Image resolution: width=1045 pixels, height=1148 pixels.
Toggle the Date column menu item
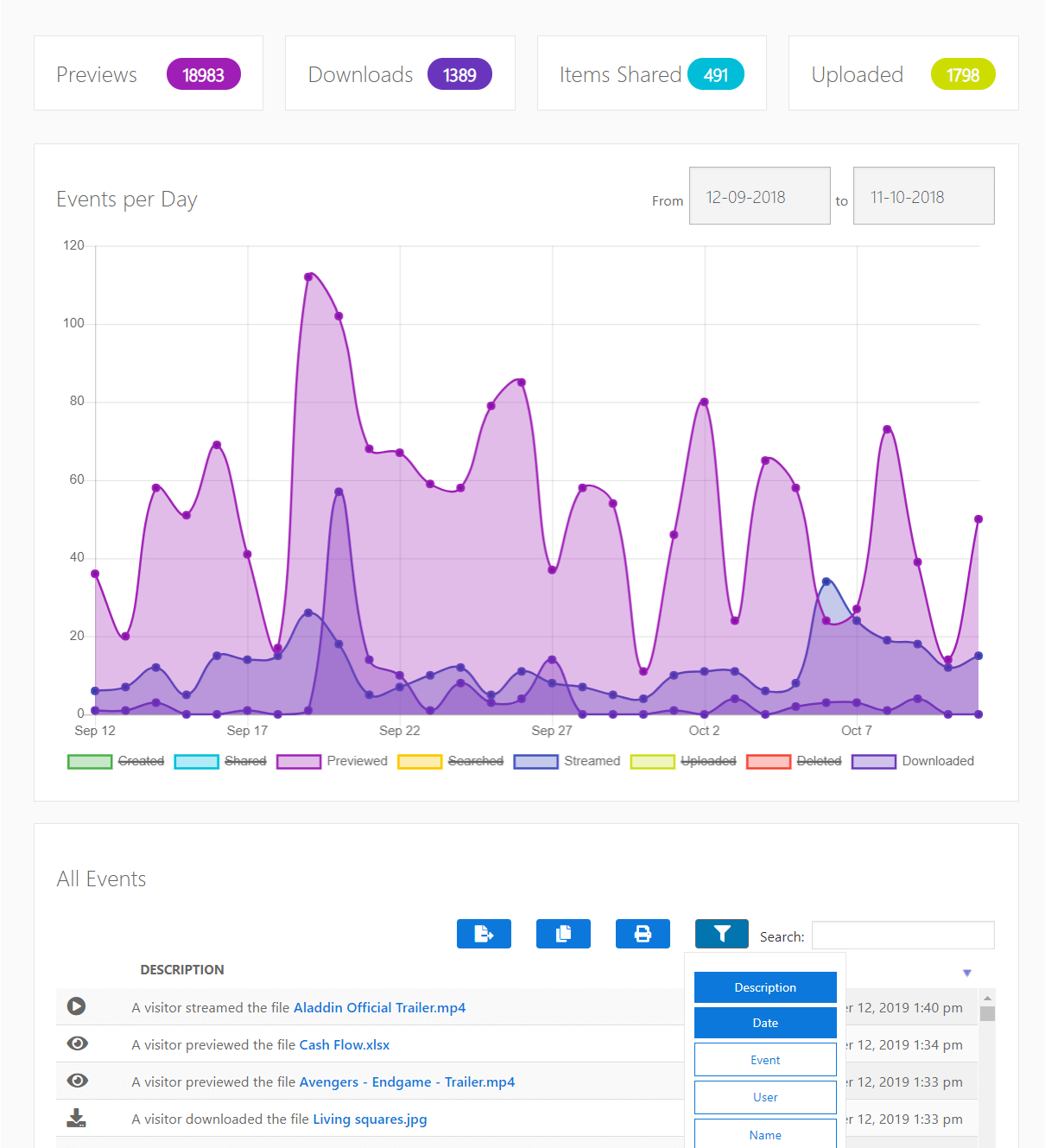(765, 1023)
